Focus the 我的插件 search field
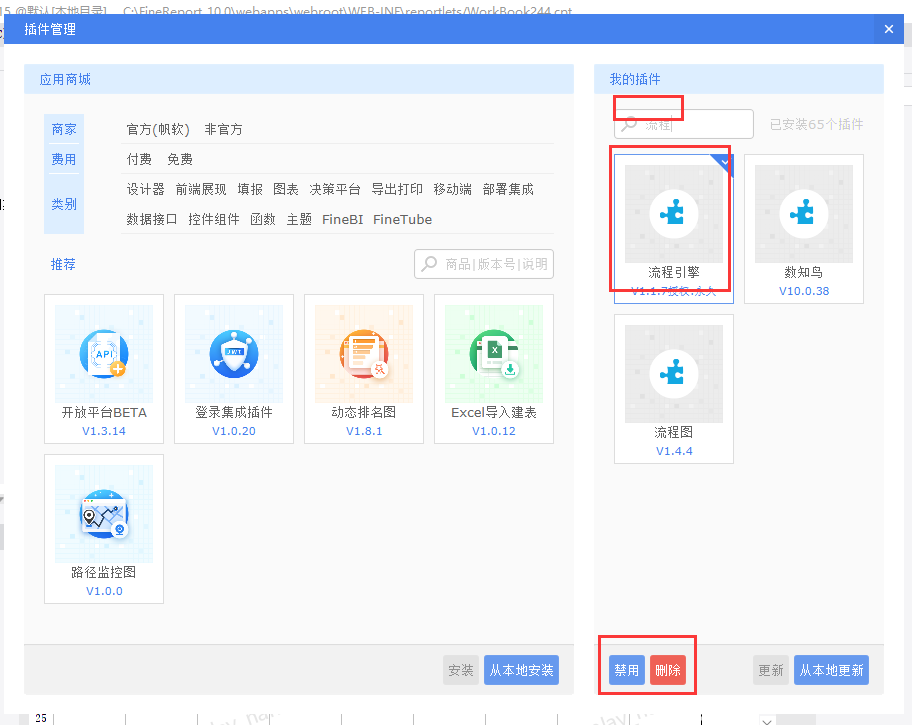Image resolution: width=912 pixels, height=725 pixels. point(684,124)
